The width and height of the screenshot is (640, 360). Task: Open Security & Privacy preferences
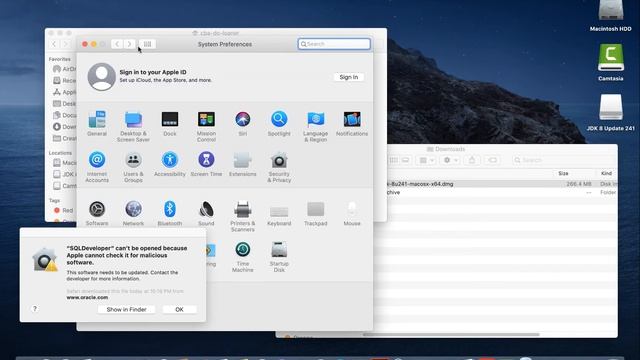click(279, 167)
